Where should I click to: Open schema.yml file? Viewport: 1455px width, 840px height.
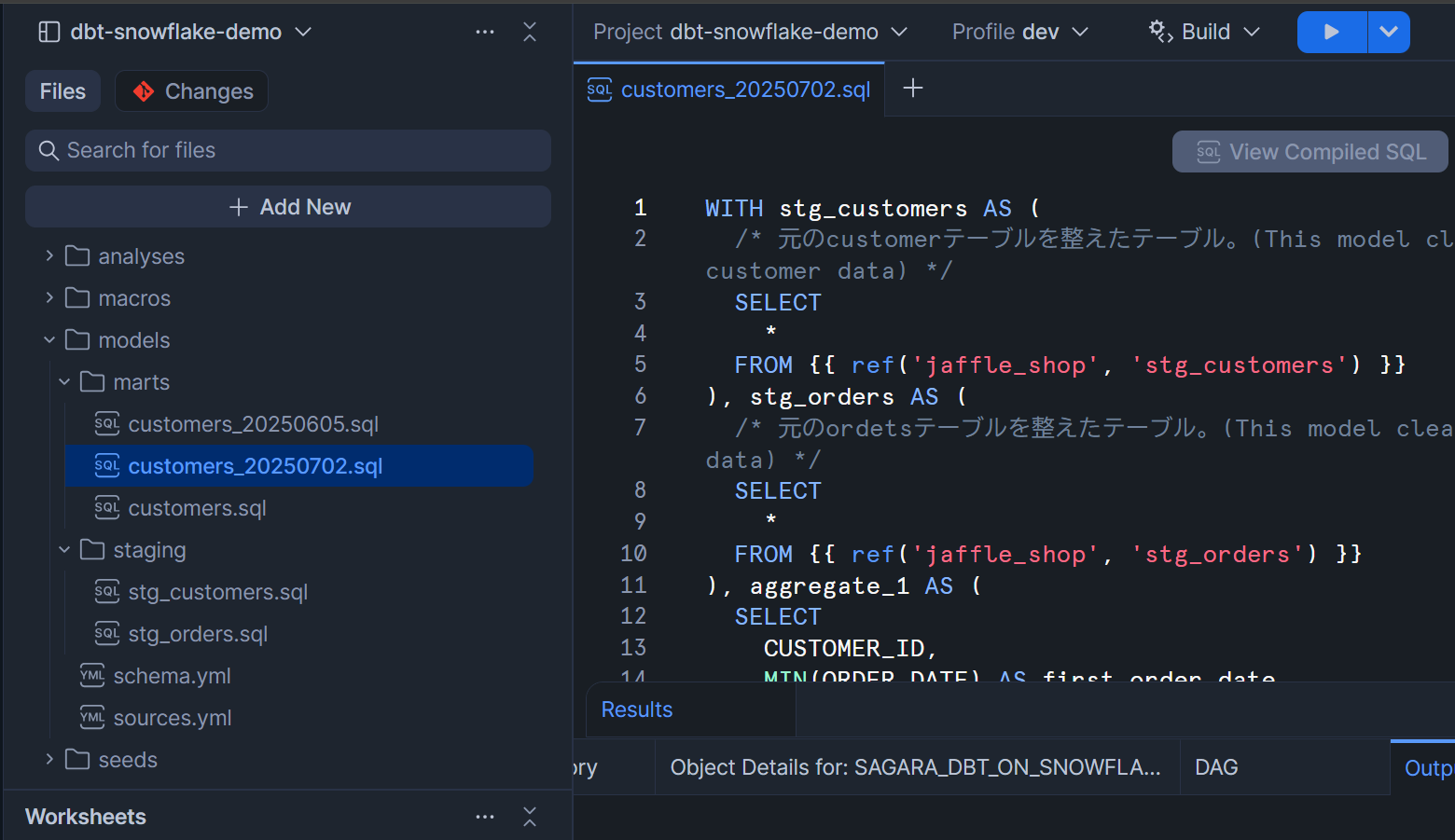173,676
